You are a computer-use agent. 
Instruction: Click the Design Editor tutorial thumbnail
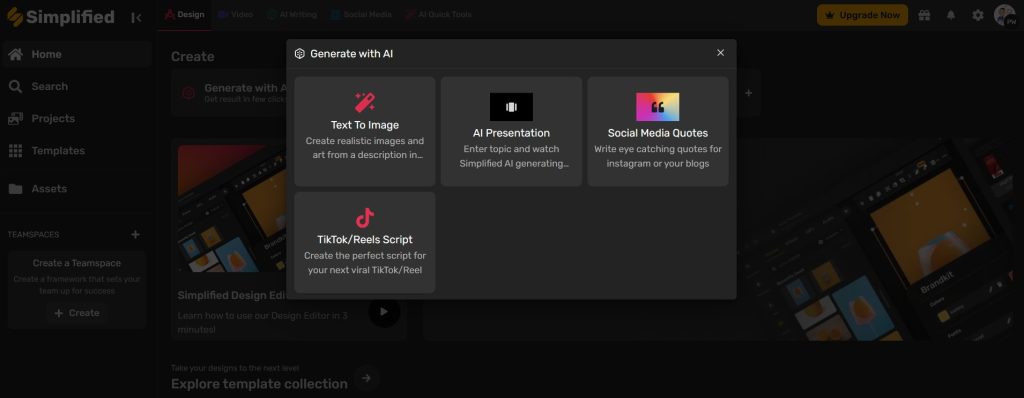[x=232, y=208]
